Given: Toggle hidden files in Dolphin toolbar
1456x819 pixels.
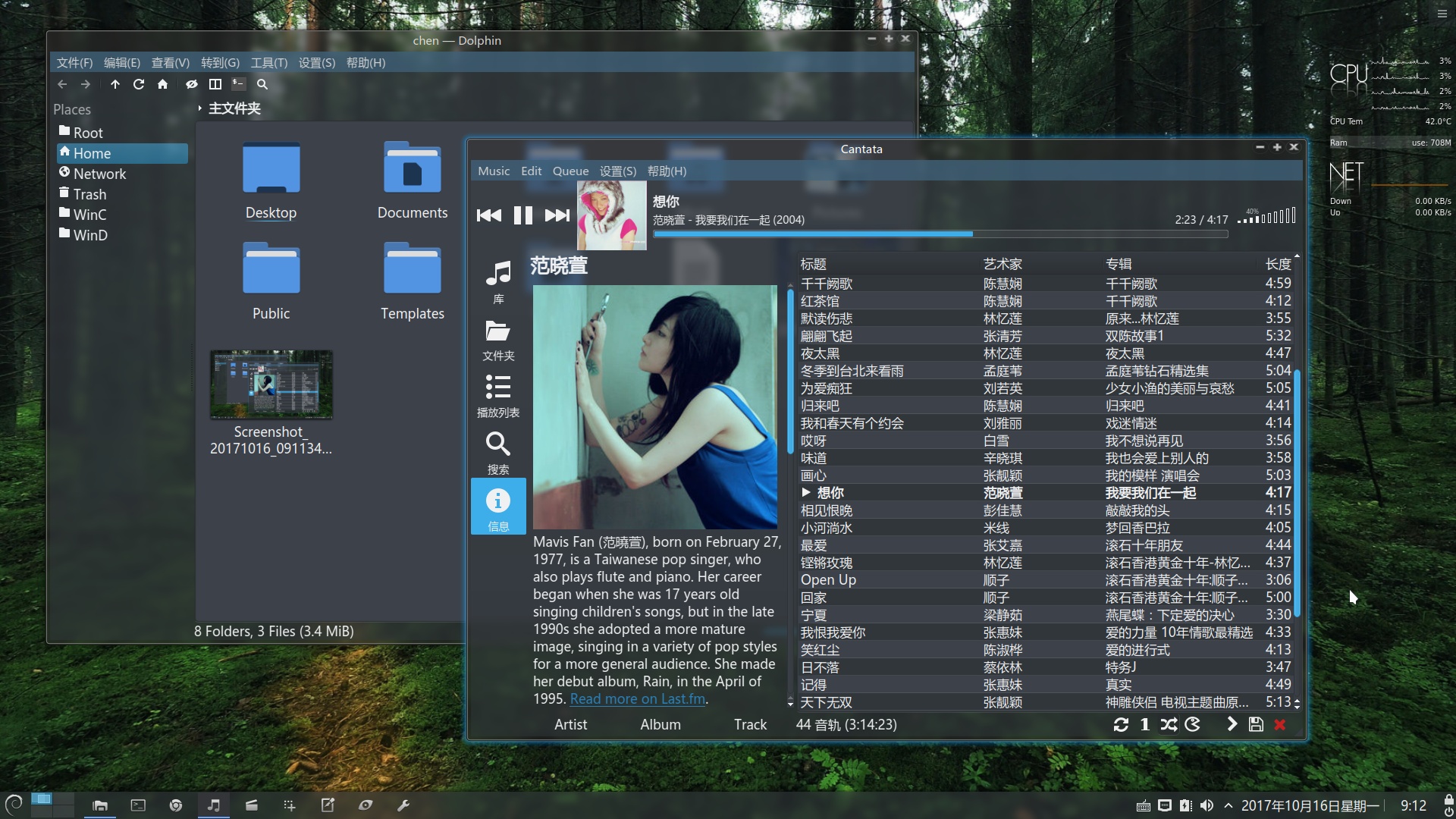Looking at the screenshot, I should point(192,84).
